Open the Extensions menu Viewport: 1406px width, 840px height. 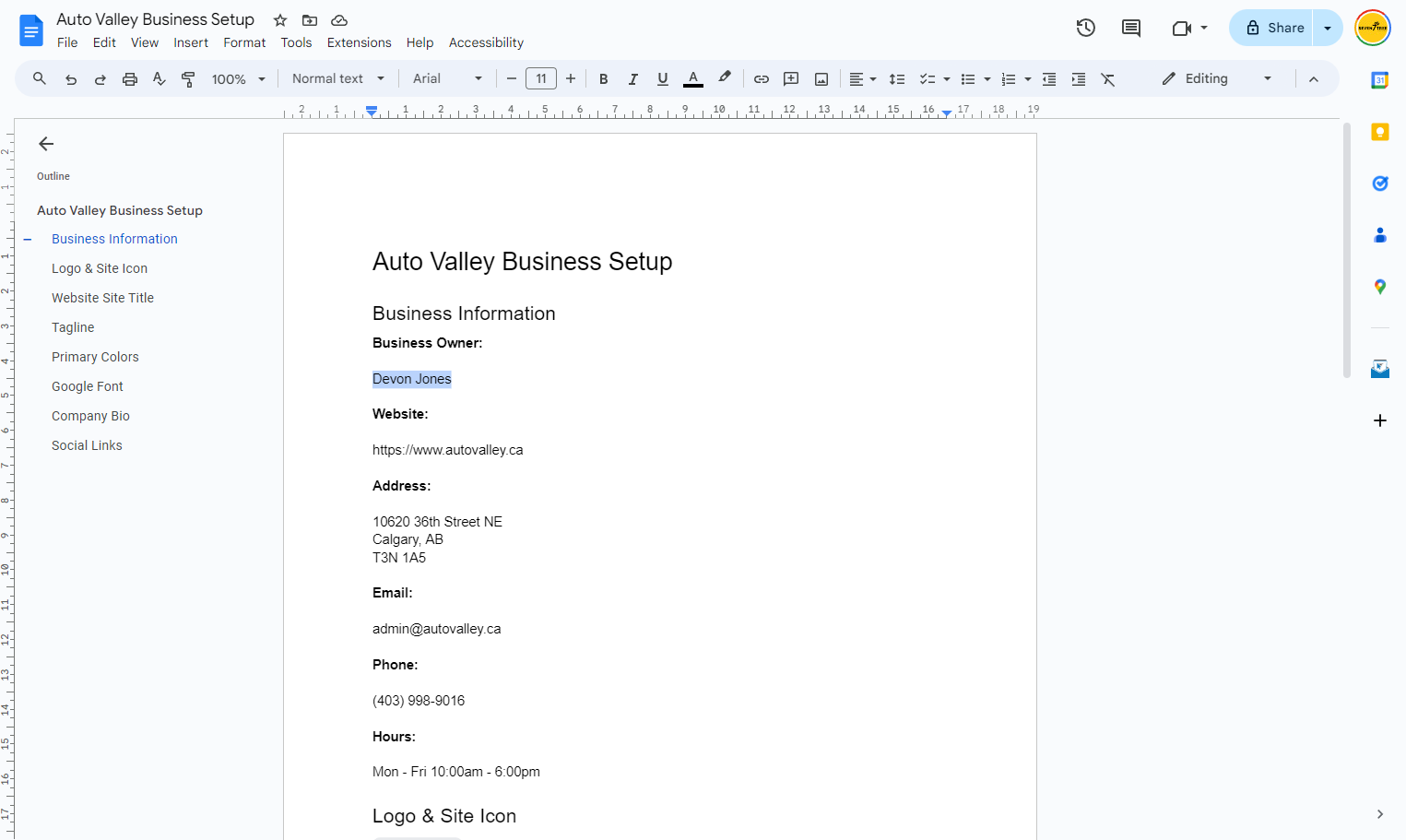(359, 42)
